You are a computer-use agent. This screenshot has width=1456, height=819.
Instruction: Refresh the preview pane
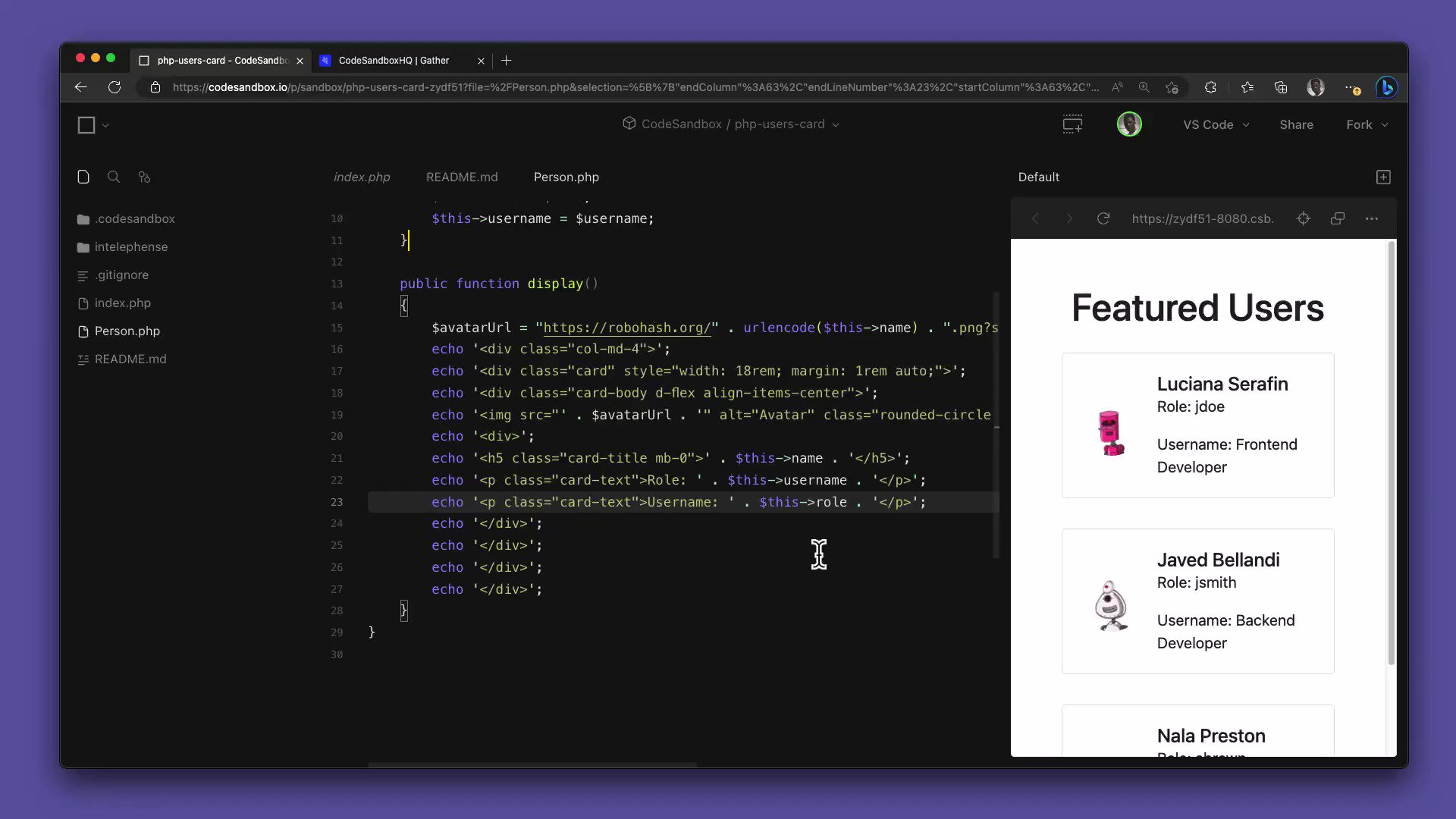click(1103, 218)
